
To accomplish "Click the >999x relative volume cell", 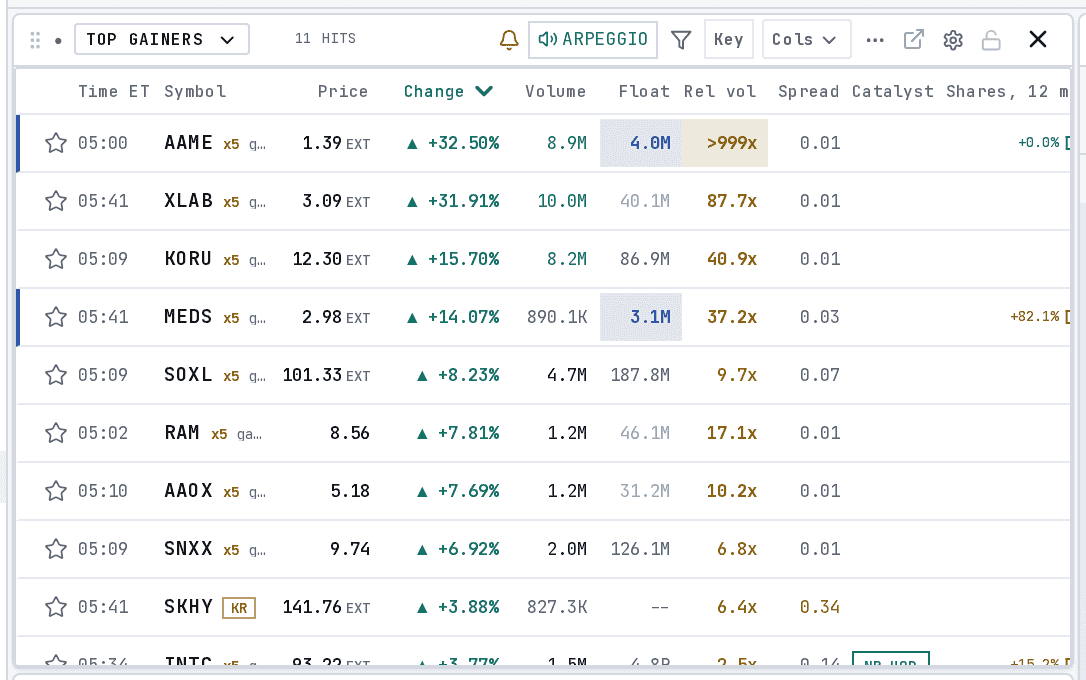I will click(x=725, y=143).
